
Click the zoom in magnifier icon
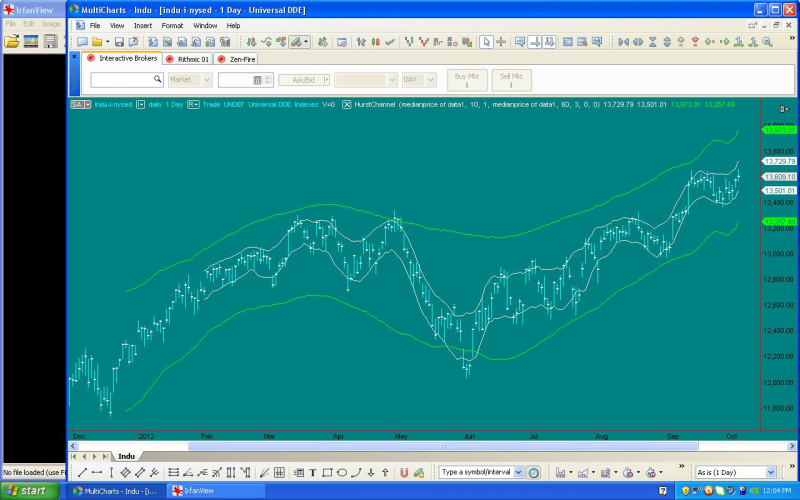[767, 42]
